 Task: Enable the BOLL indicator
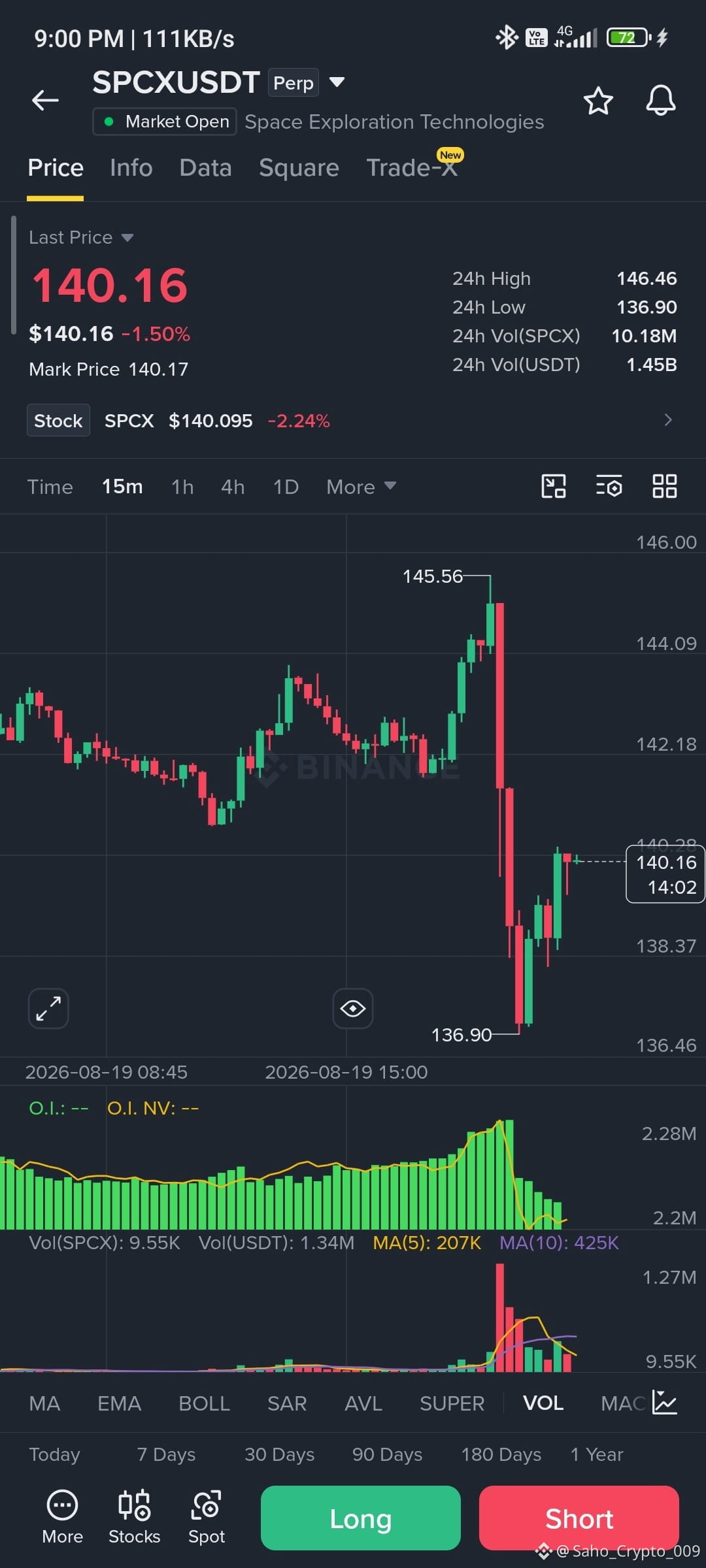click(204, 1403)
